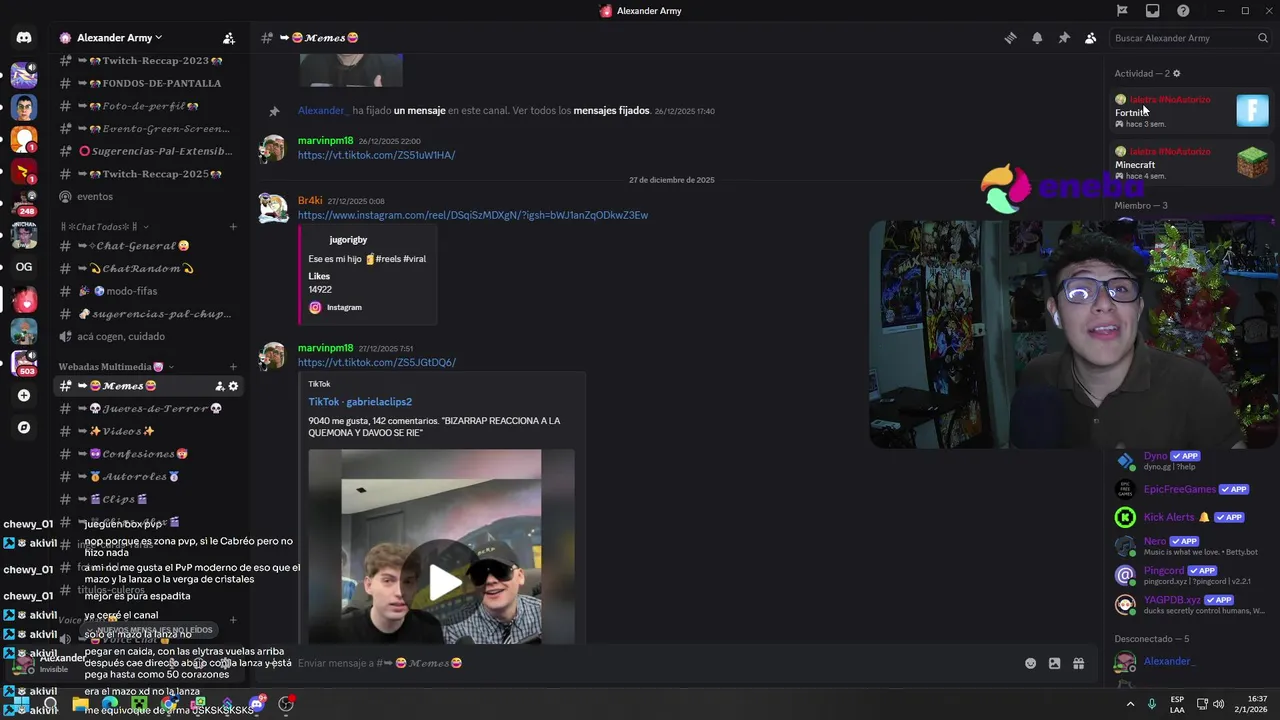This screenshot has width=1280, height=720.
Task: Open Br4ki's user profile name
Action: [x=310, y=201]
